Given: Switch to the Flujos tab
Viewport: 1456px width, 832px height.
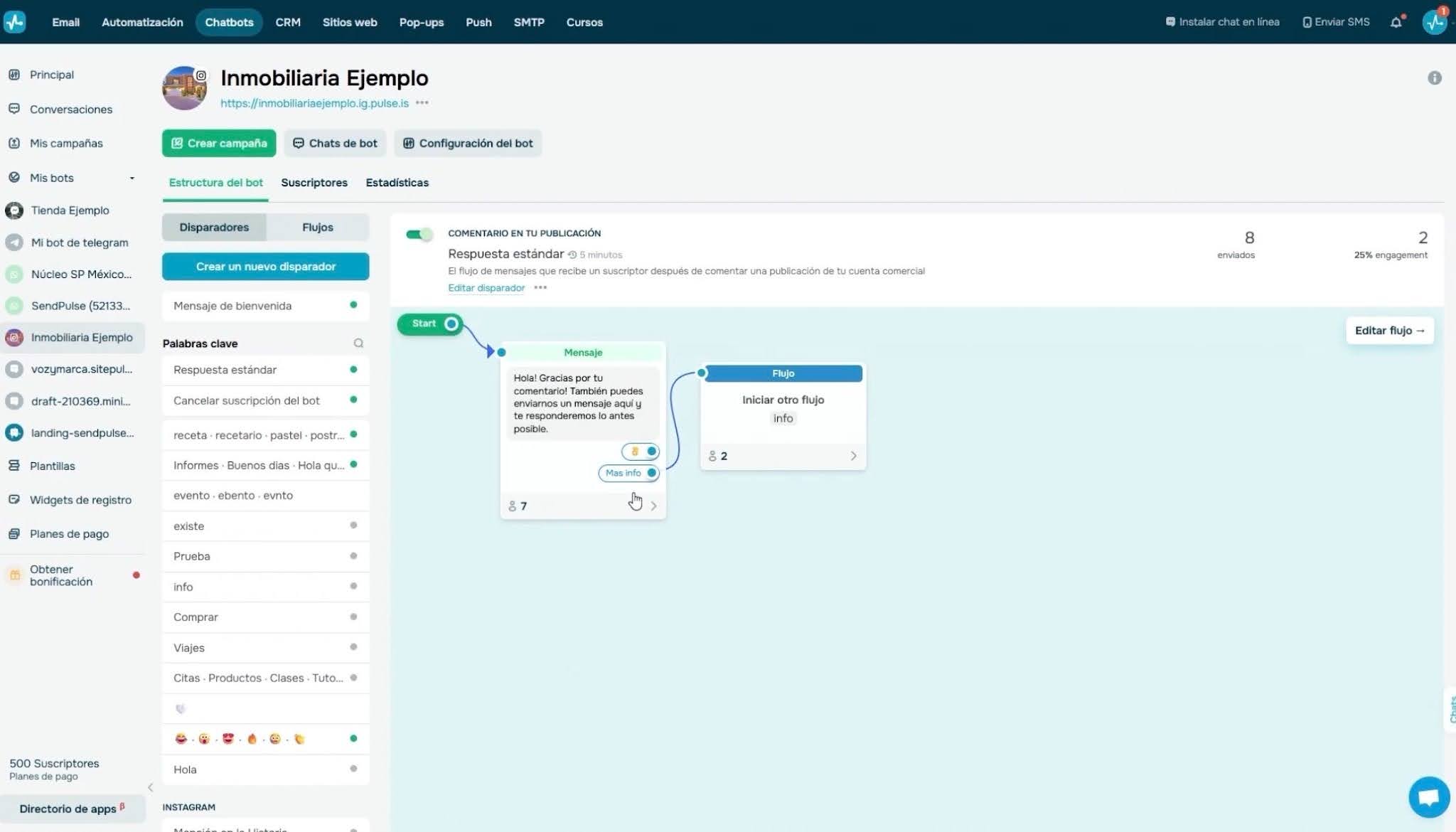Looking at the screenshot, I should pyautogui.click(x=318, y=228).
